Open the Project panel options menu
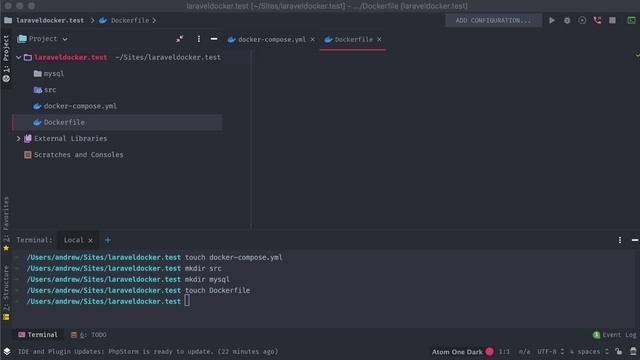This screenshot has width=640, height=360. (199, 39)
